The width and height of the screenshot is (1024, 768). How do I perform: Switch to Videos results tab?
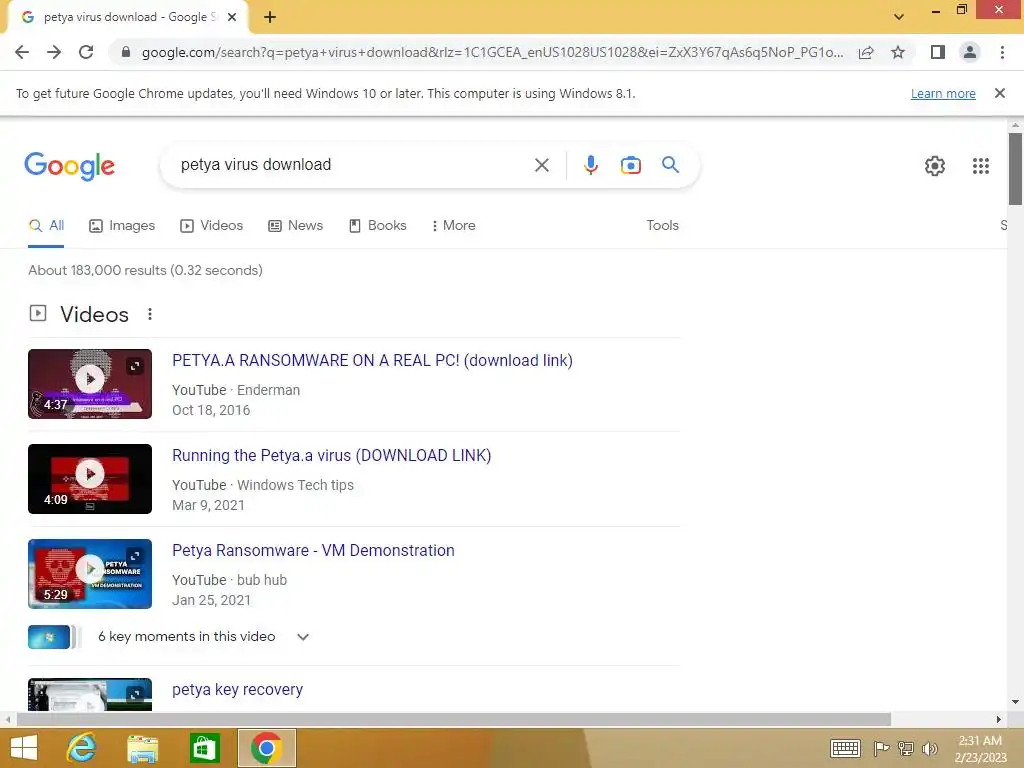[211, 225]
